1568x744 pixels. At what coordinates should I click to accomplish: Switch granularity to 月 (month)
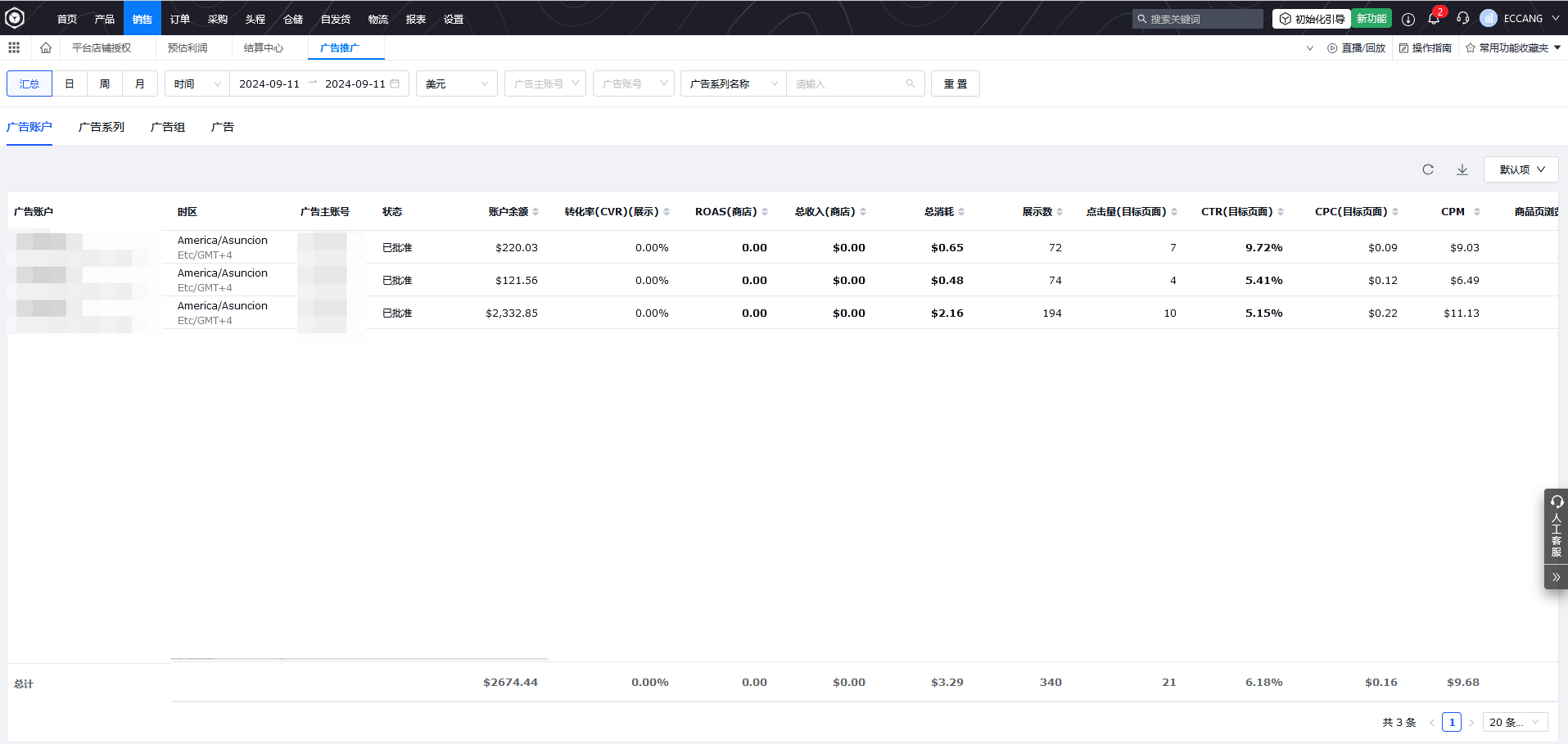[140, 83]
